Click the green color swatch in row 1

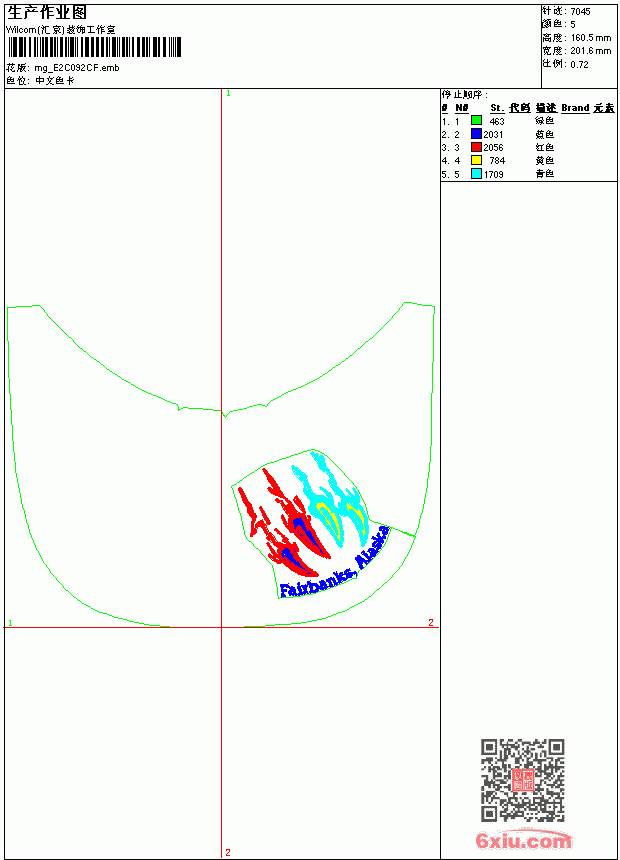tap(476, 121)
